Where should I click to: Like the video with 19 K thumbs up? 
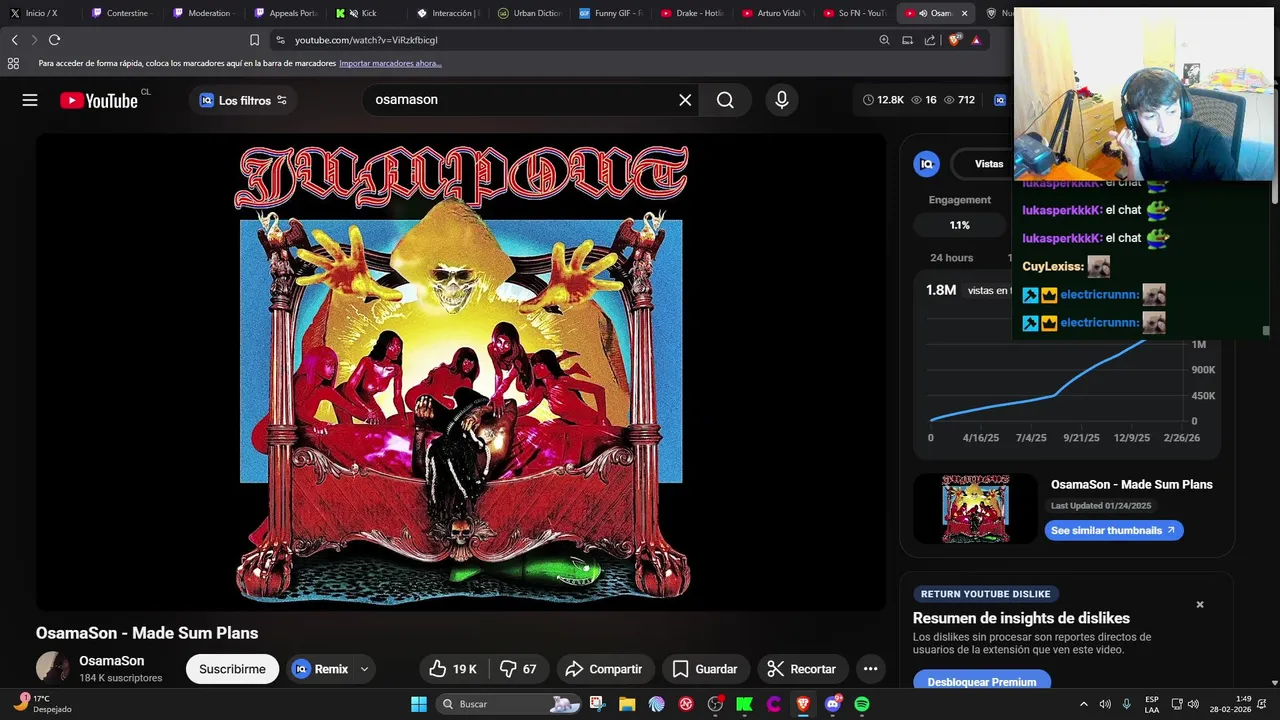(x=453, y=669)
